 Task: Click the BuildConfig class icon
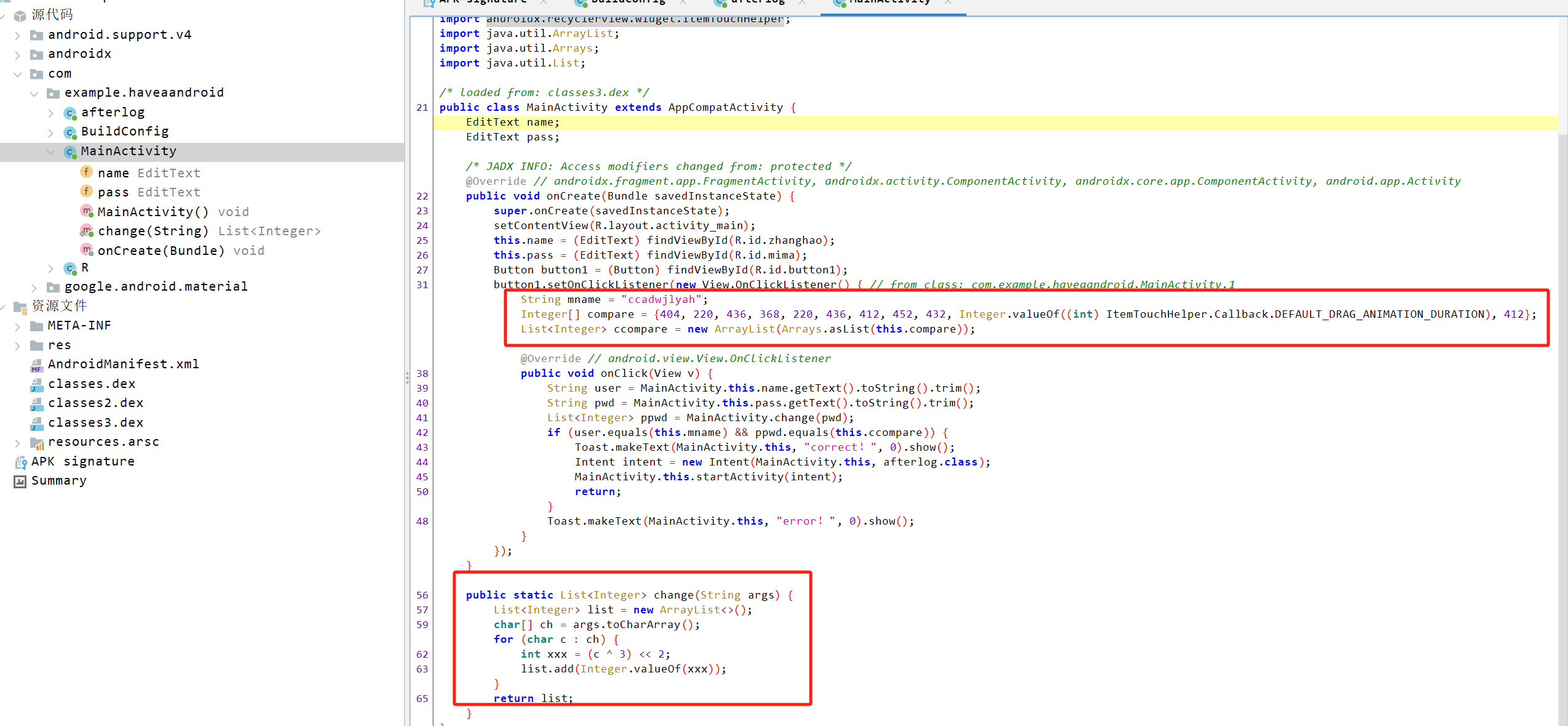pyautogui.click(x=70, y=132)
